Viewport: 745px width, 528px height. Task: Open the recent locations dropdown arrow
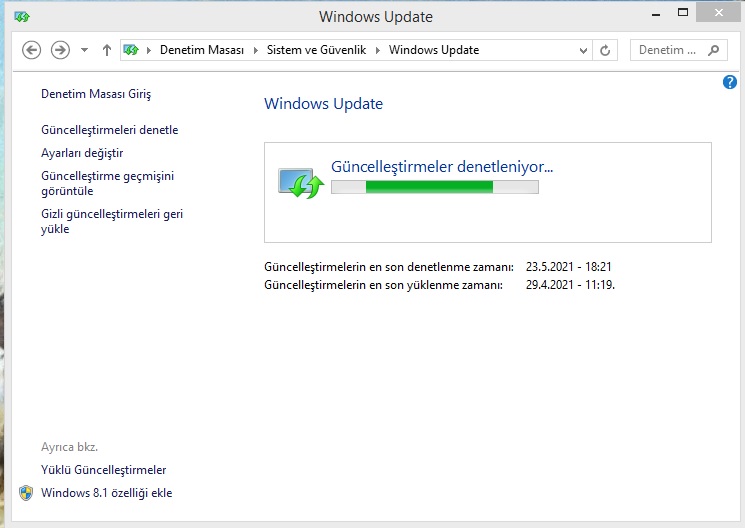point(85,50)
